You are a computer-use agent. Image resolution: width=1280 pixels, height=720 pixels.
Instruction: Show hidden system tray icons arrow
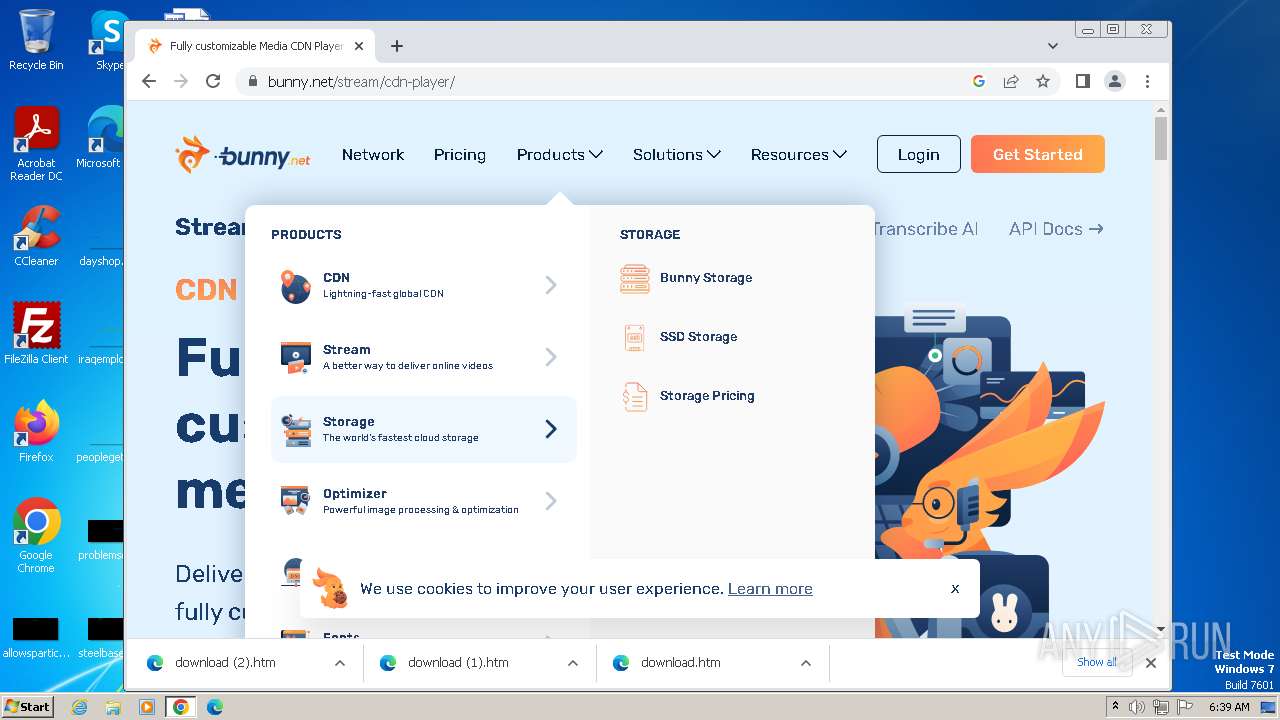point(1115,707)
